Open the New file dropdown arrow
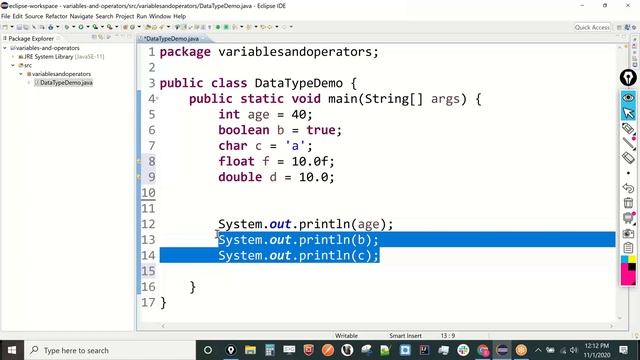 pos(12,27)
